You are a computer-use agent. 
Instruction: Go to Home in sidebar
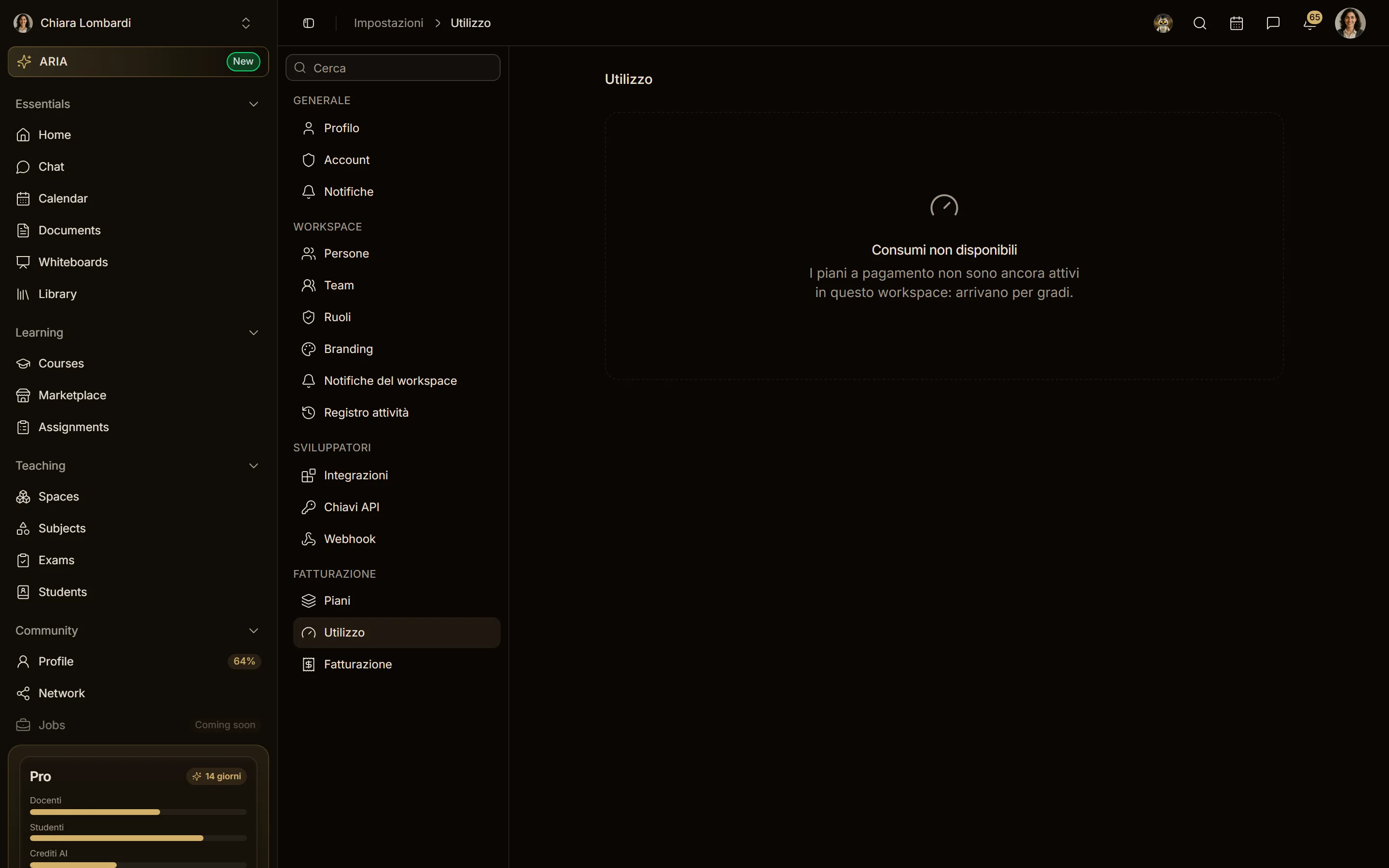(138, 135)
